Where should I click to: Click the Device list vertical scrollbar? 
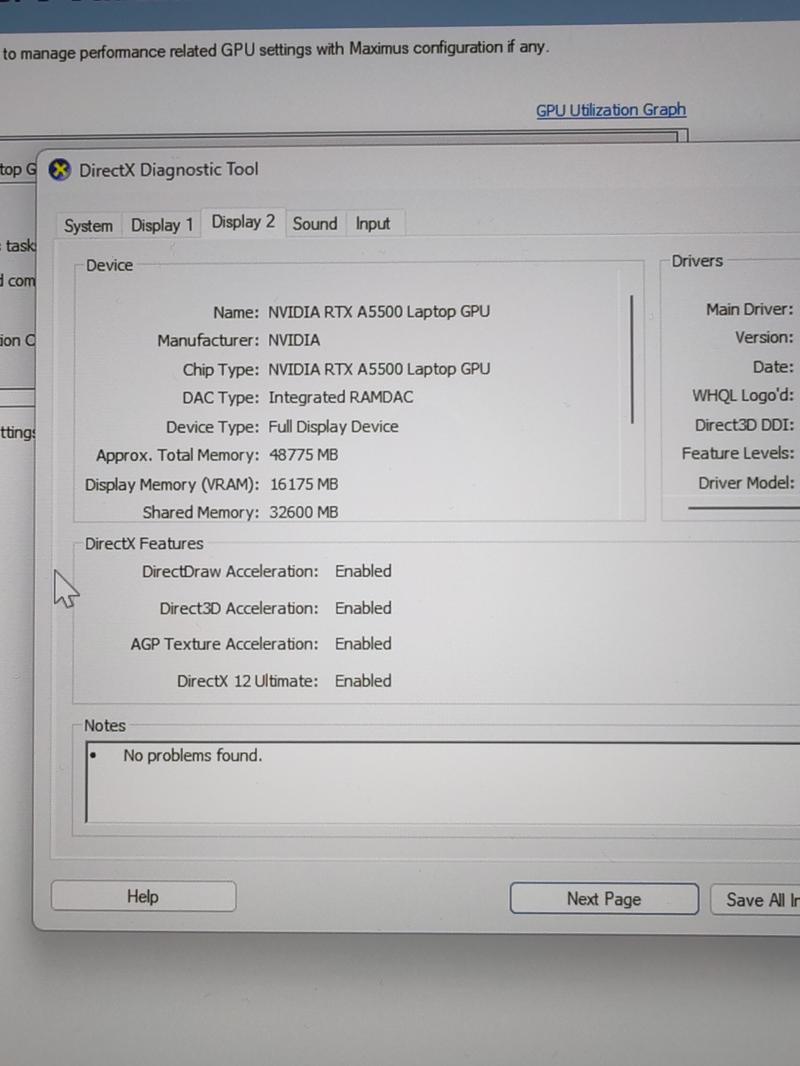632,359
